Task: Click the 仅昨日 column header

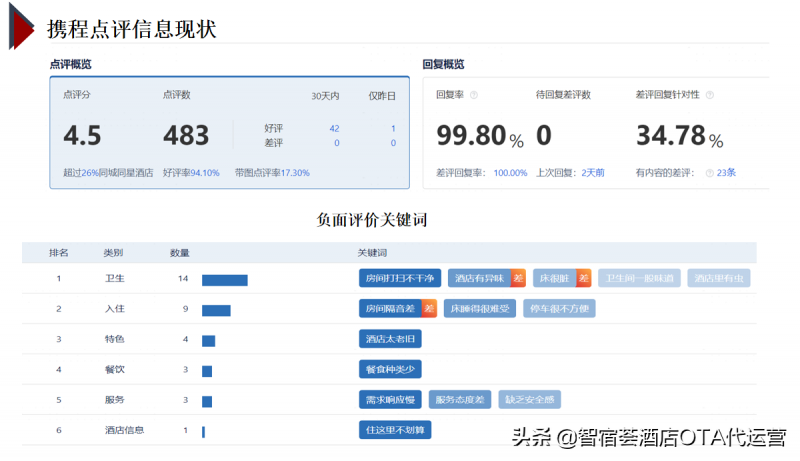Action: click(x=382, y=96)
